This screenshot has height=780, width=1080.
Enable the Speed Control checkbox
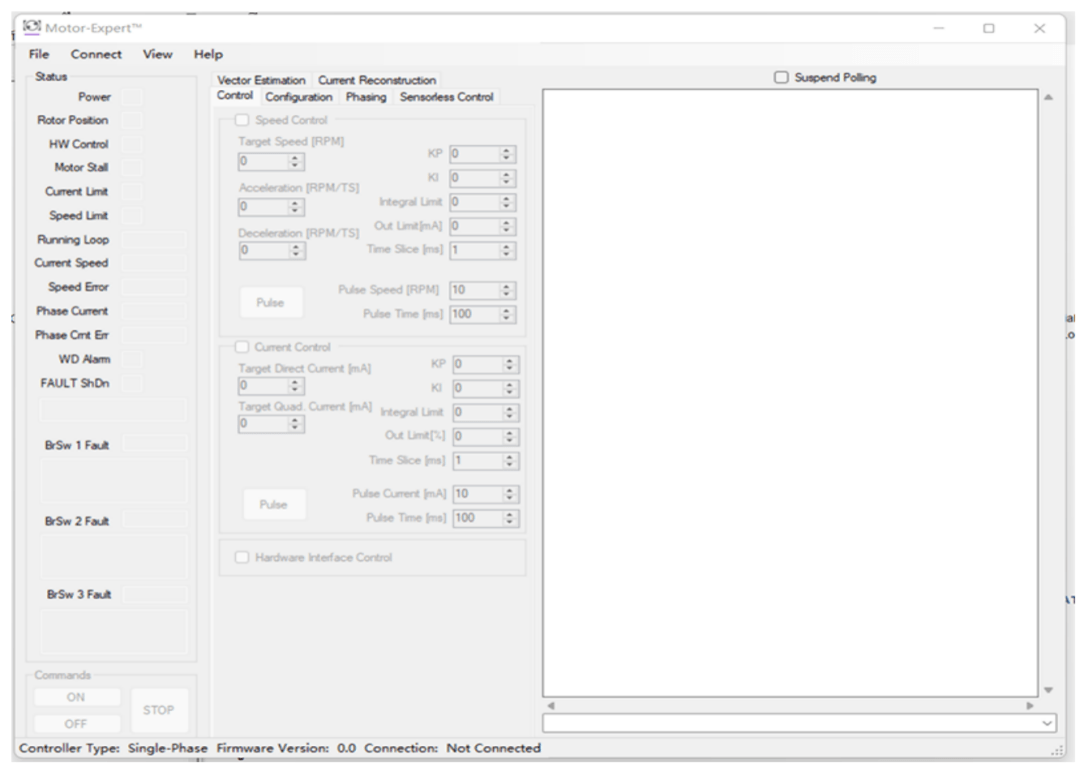click(x=242, y=121)
